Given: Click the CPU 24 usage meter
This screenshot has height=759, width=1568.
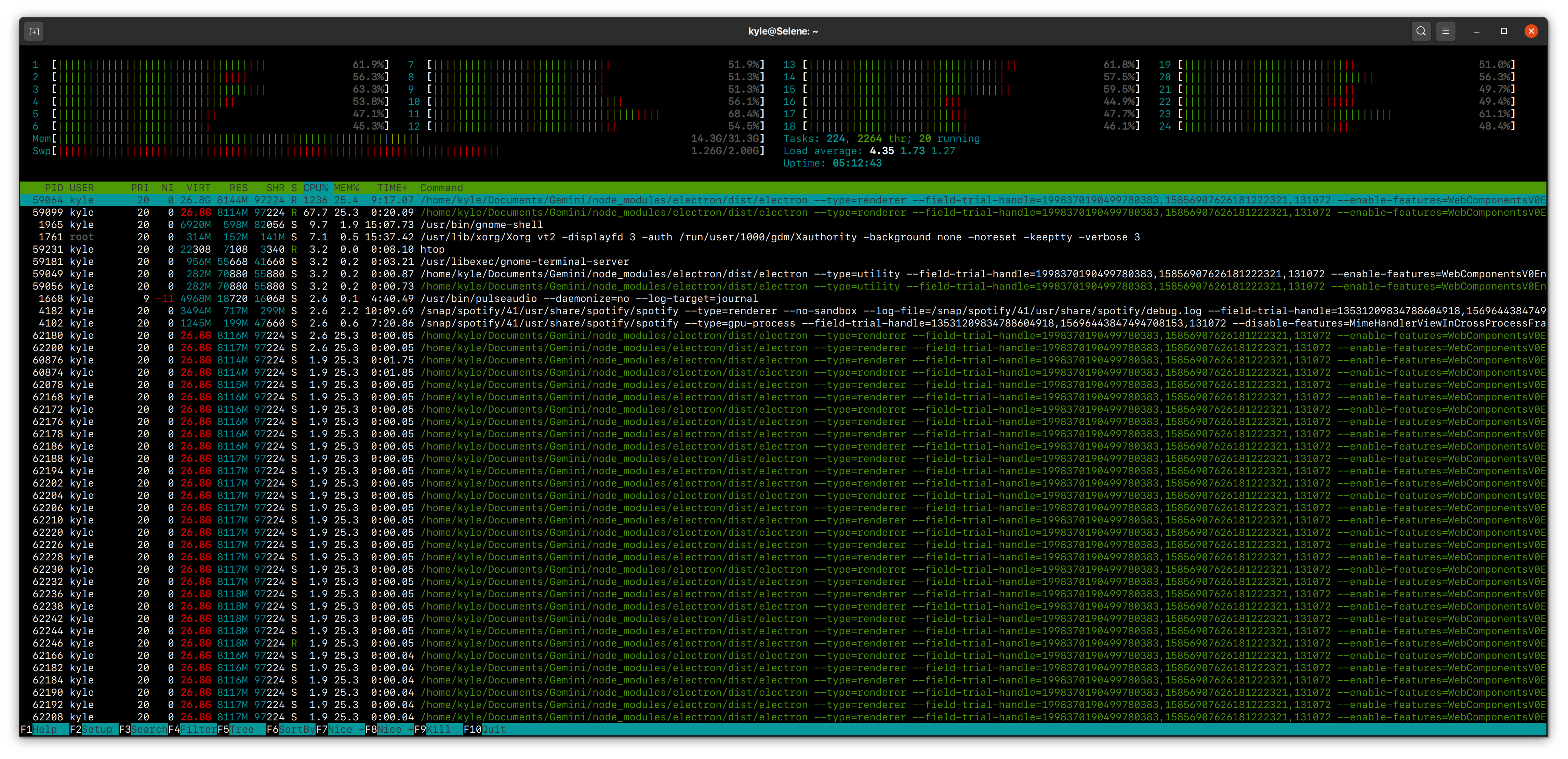Looking at the screenshot, I should pyautogui.click(x=1337, y=126).
